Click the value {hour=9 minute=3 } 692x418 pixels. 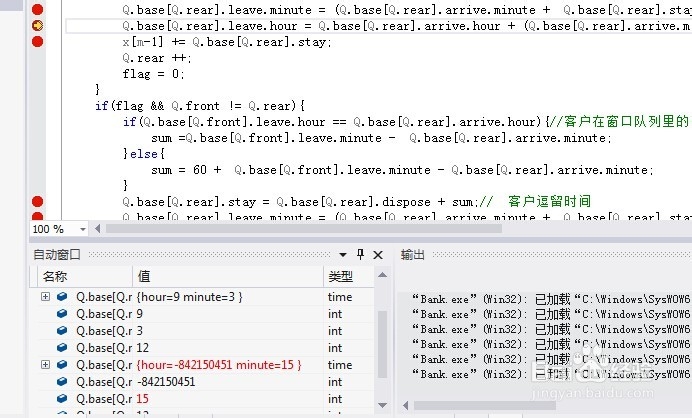click(190, 297)
